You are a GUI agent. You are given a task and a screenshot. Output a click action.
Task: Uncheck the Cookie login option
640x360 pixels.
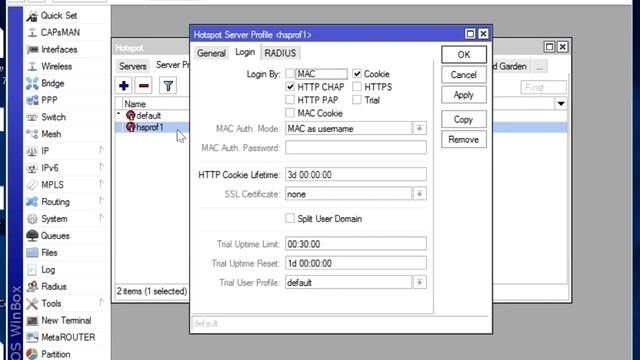click(x=357, y=74)
